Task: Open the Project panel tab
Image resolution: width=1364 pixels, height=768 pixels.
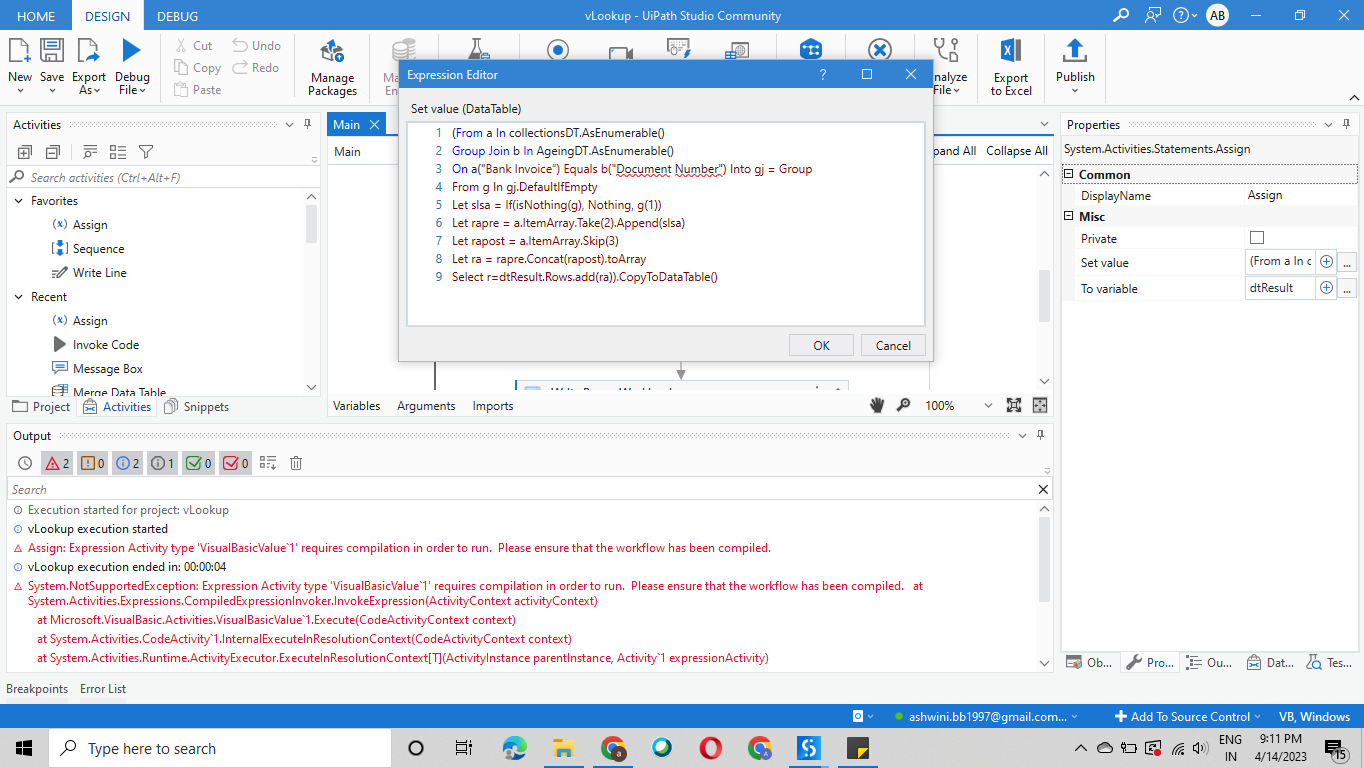Action: click(41, 406)
